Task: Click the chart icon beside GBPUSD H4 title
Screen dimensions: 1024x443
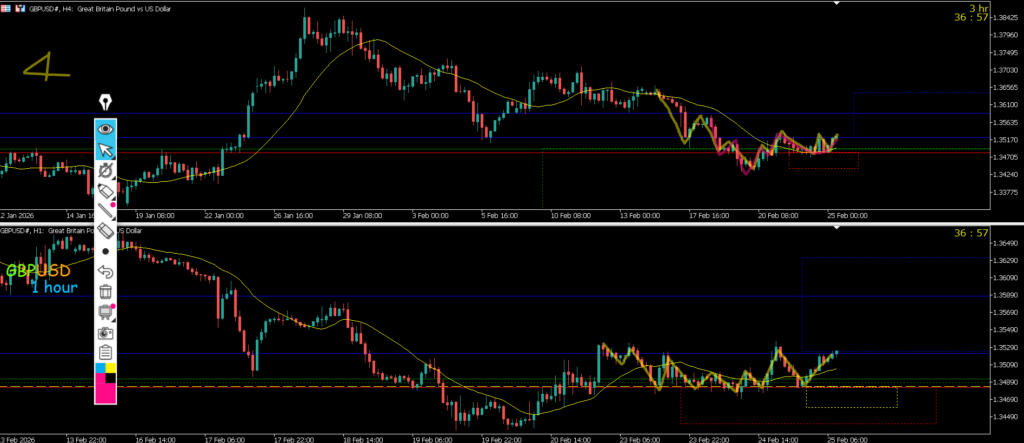Action: [22, 6]
